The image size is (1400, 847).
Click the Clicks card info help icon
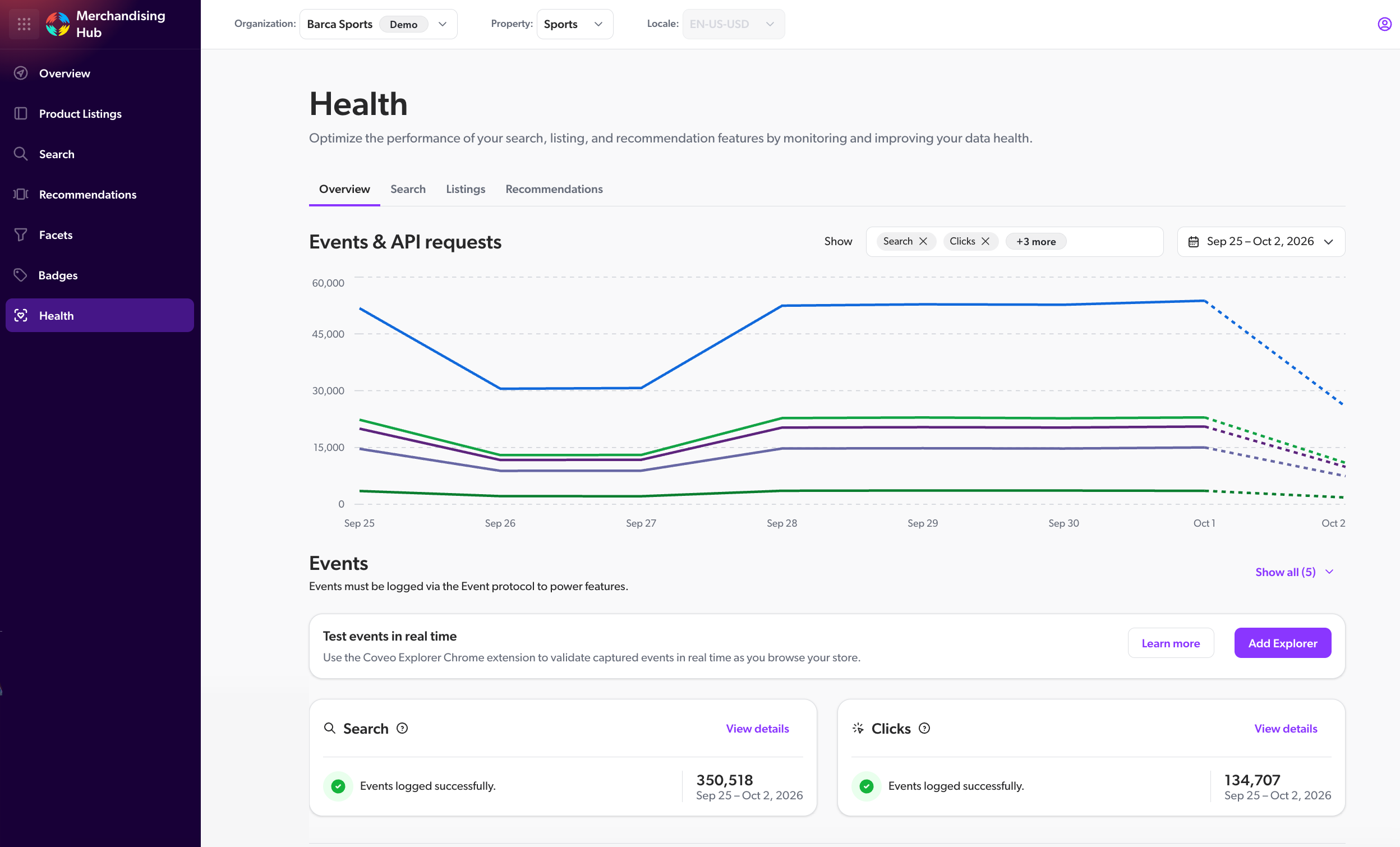[x=924, y=728]
